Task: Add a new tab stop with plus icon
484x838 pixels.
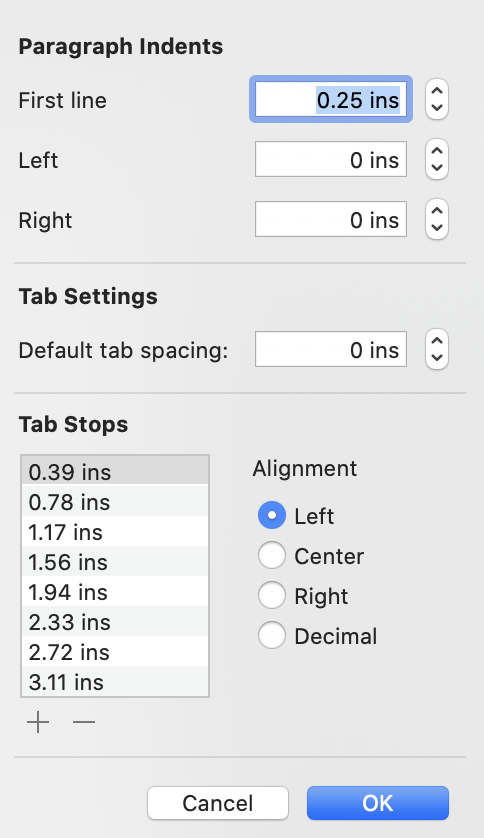Action: tap(38, 722)
